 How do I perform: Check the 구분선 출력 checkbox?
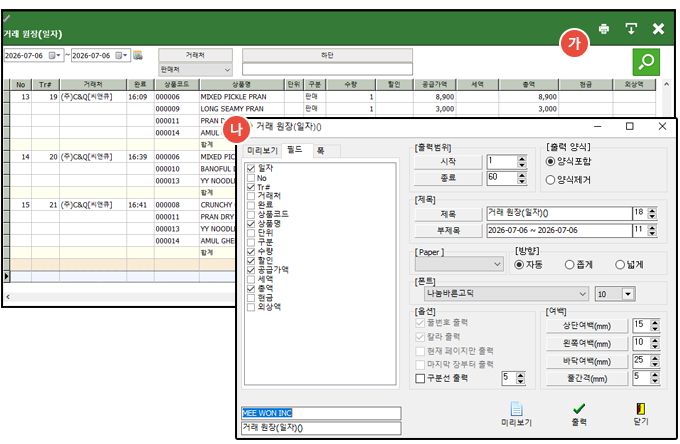click(x=420, y=379)
